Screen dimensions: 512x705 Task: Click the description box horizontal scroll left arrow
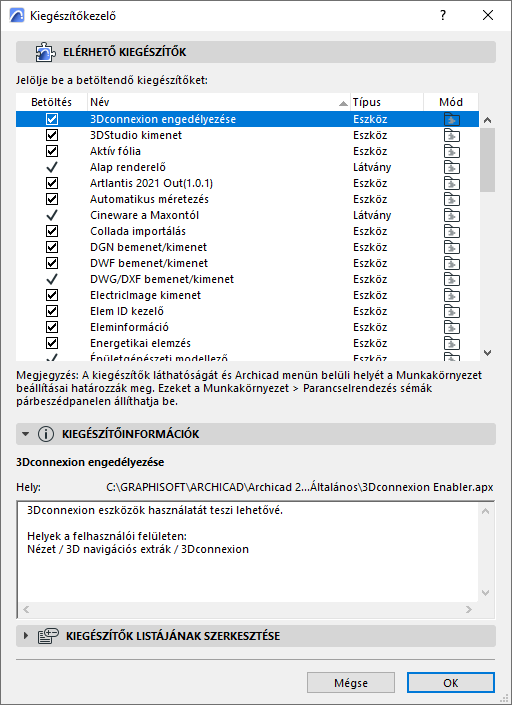26,610
